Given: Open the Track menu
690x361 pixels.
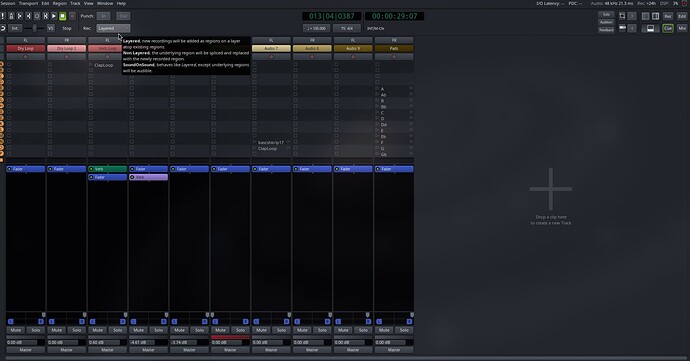Looking at the screenshot, I should point(75,3).
